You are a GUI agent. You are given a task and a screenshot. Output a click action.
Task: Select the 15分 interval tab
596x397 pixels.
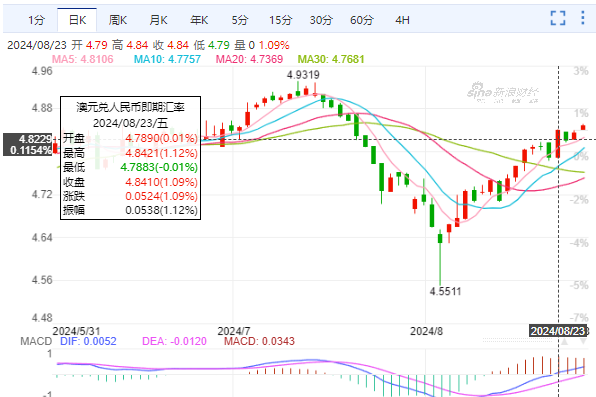(x=281, y=20)
